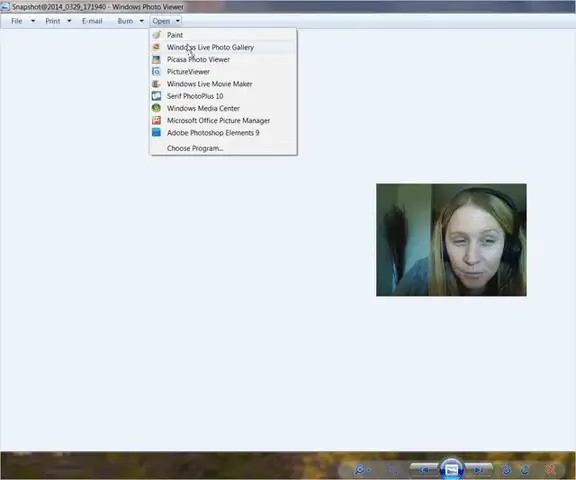Screen dimensions: 576x480
Task: Click the E-mail toolbar button
Action: [92, 21]
